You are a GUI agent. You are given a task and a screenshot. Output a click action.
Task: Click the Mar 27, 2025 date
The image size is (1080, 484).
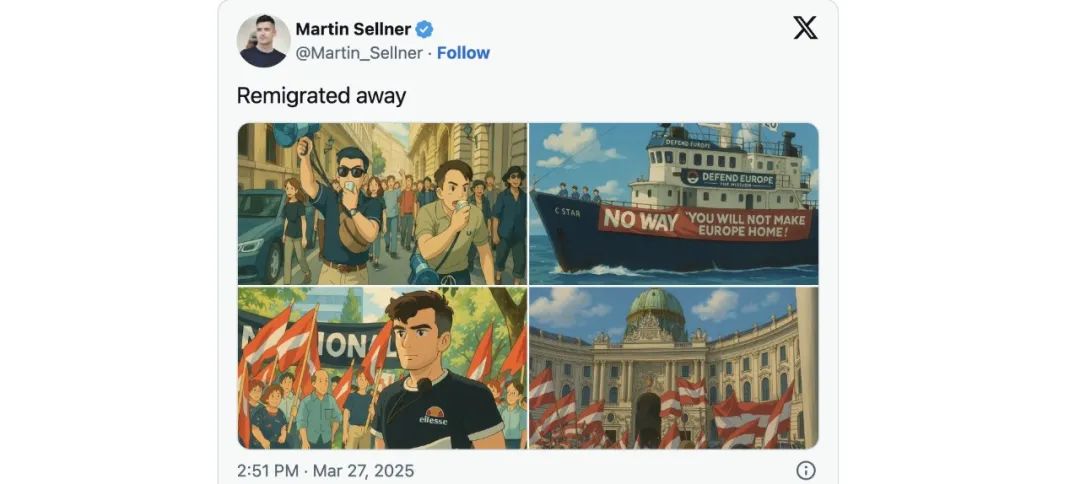click(364, 471)
